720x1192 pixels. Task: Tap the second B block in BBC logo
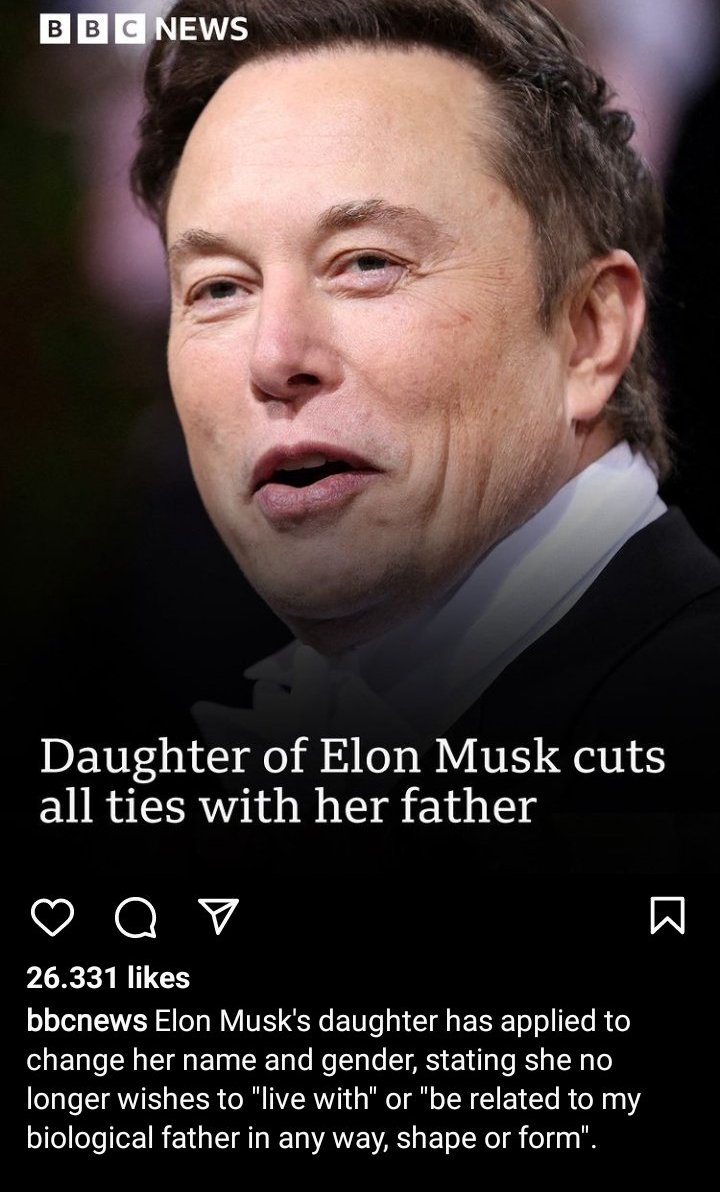click(92, 29)
